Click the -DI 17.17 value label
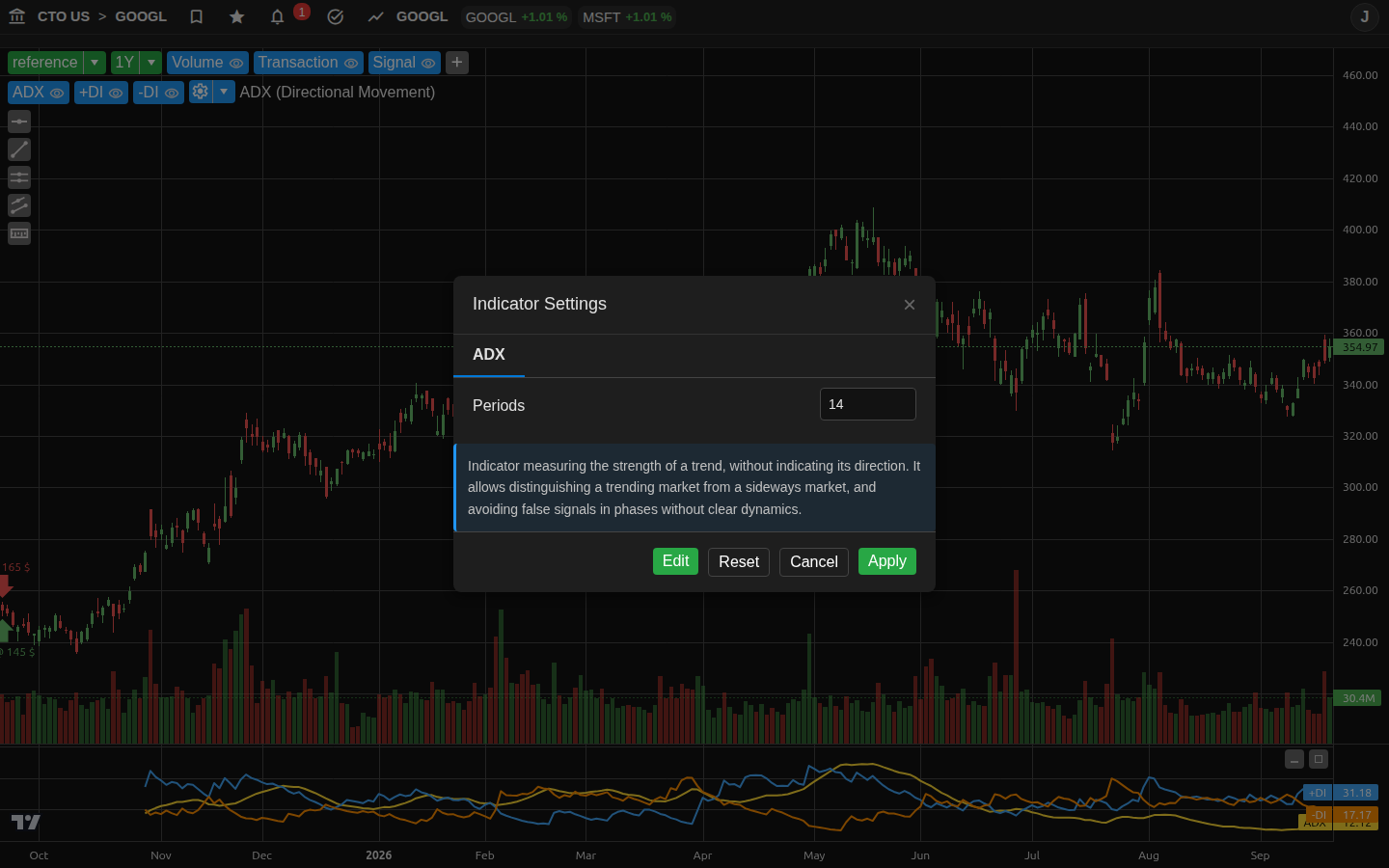Viewport: 1389px width, 868px height. (1342, 815)
